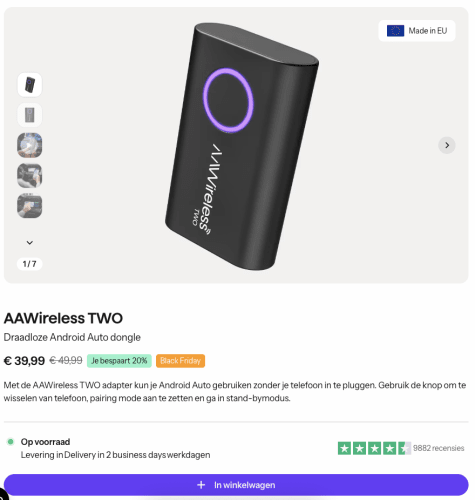The height and width of the screenshot is (500, 475).
Task: Click the AAWireless TWO product title
Action: (x=63, y=318)
